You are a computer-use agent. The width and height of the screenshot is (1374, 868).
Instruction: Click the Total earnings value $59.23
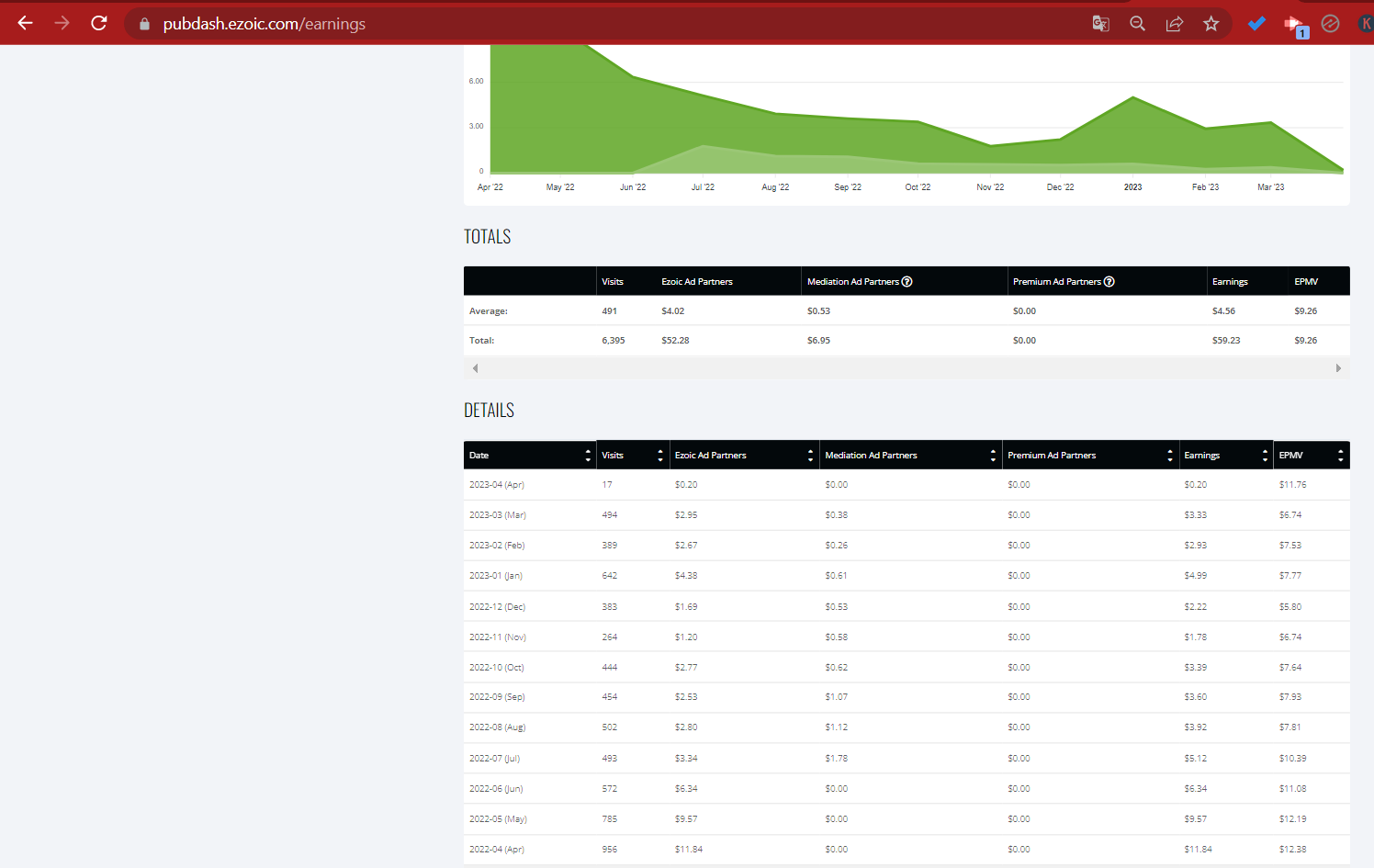click(x=1225, y=340)
